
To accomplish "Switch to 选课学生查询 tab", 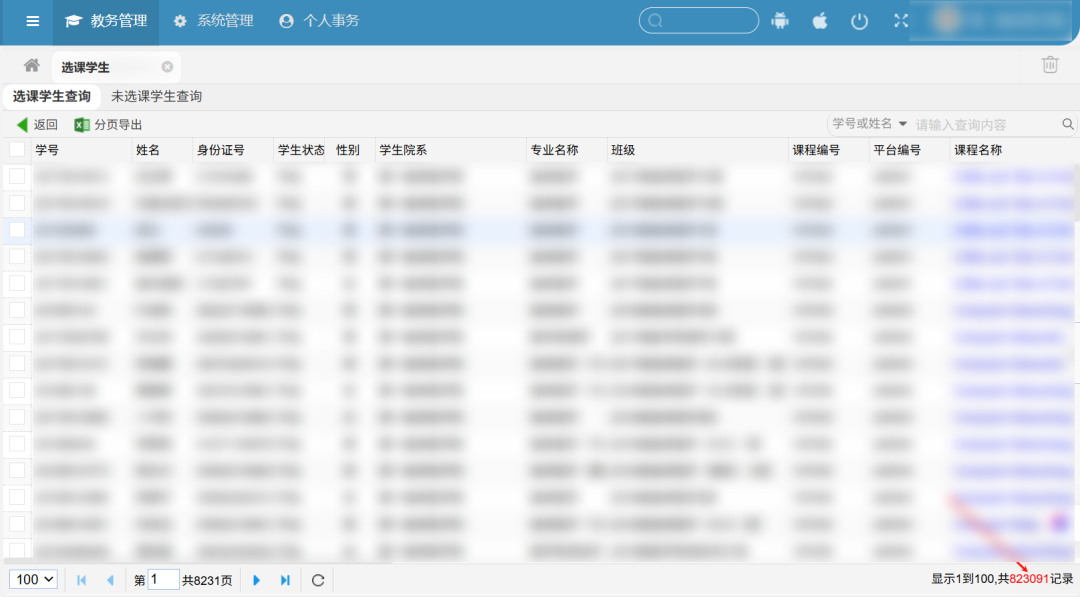I will tap(52, 96).
